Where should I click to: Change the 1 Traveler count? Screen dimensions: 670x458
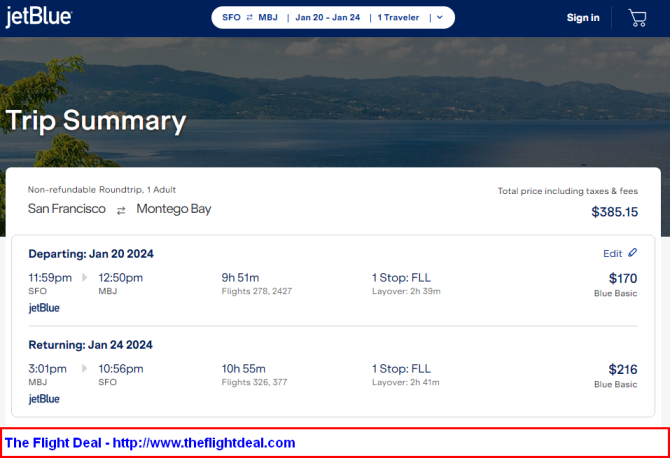398,18
